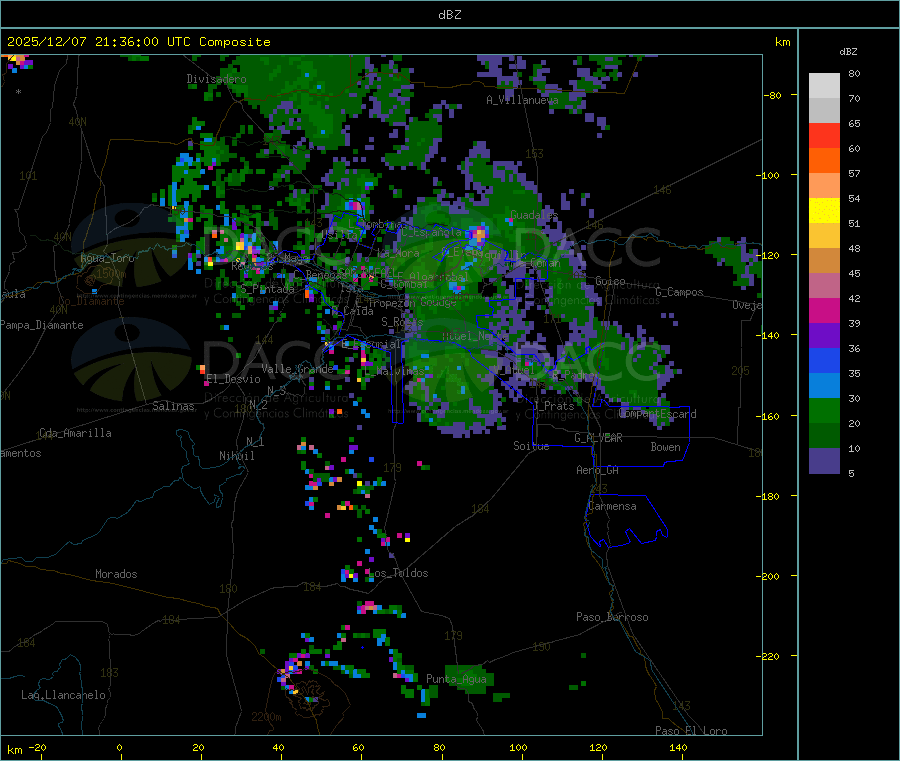Click the 'dBZ' heading above the color legend
This screenshot has width=900, height=761.
[x=848, y=52]
